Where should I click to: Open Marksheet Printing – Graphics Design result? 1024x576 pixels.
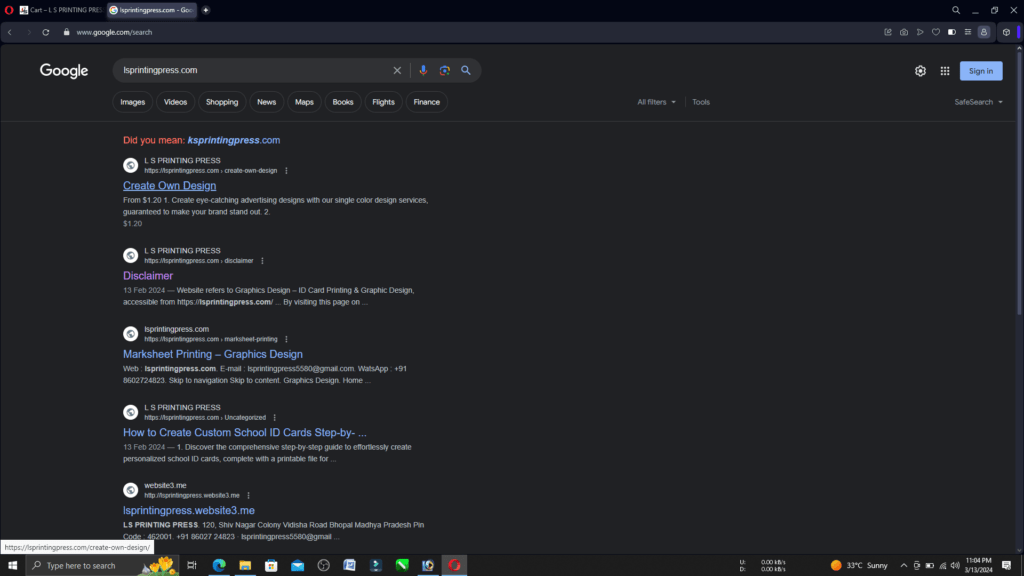click(213, 354)
